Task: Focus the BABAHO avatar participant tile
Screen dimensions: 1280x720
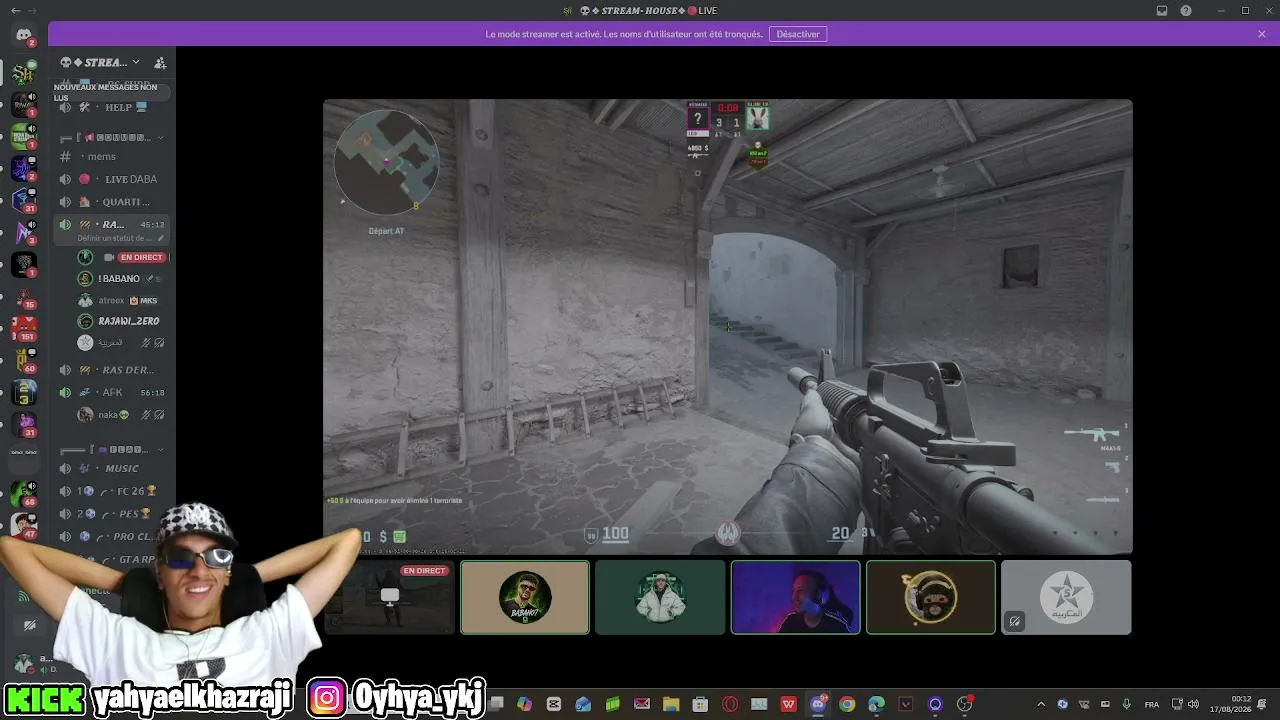Action: tap(525, 597)
